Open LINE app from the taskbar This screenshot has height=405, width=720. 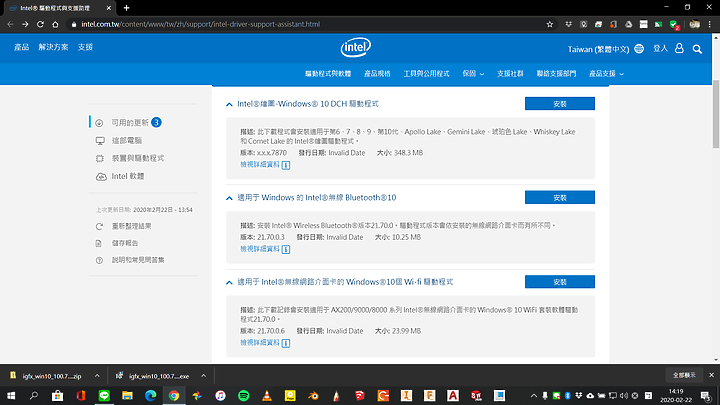(x=104, y=395)
